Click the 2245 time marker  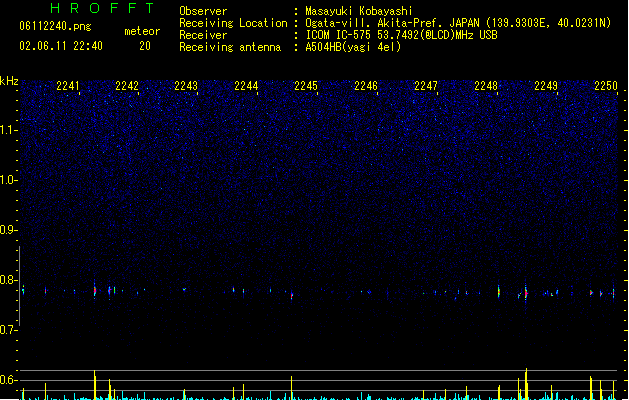[x=306, y=86]
